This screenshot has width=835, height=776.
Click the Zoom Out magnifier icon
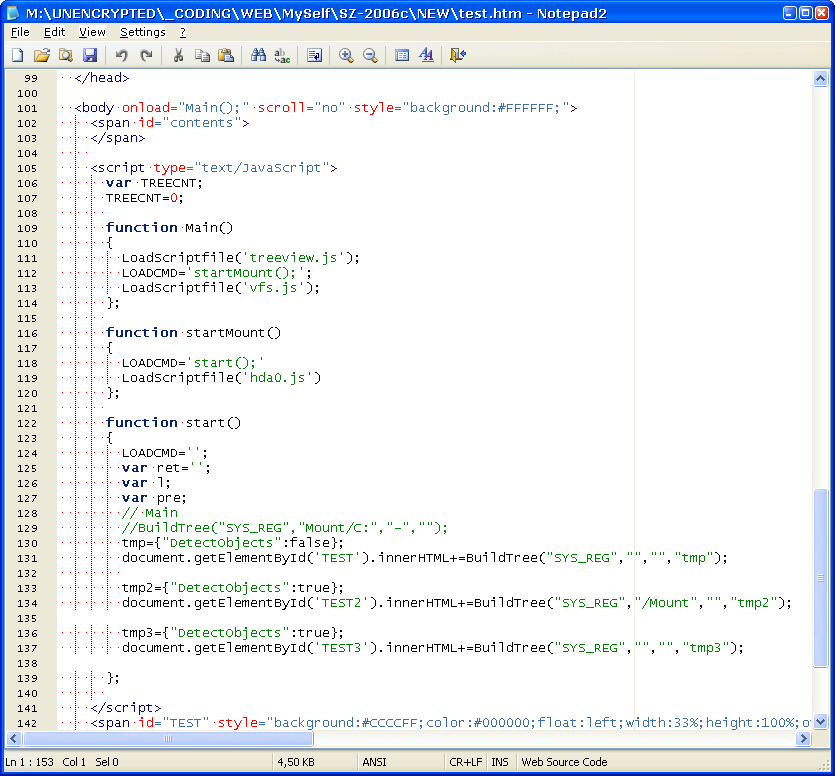pos(370,55)
